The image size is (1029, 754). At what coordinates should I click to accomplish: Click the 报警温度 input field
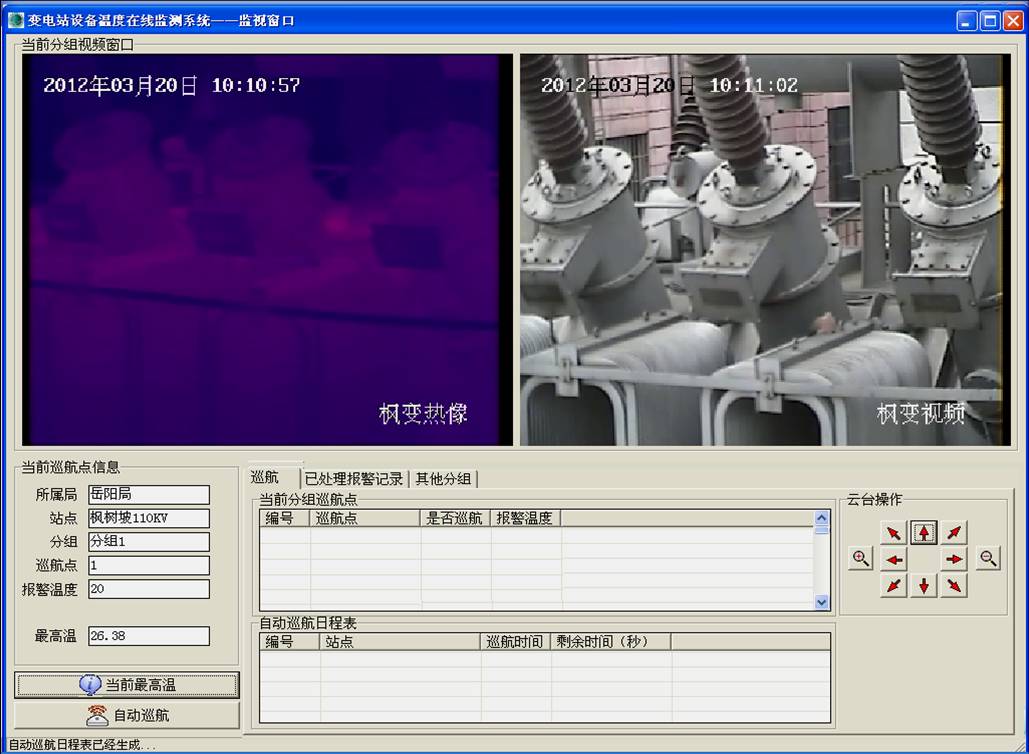[x=149, y=589]
